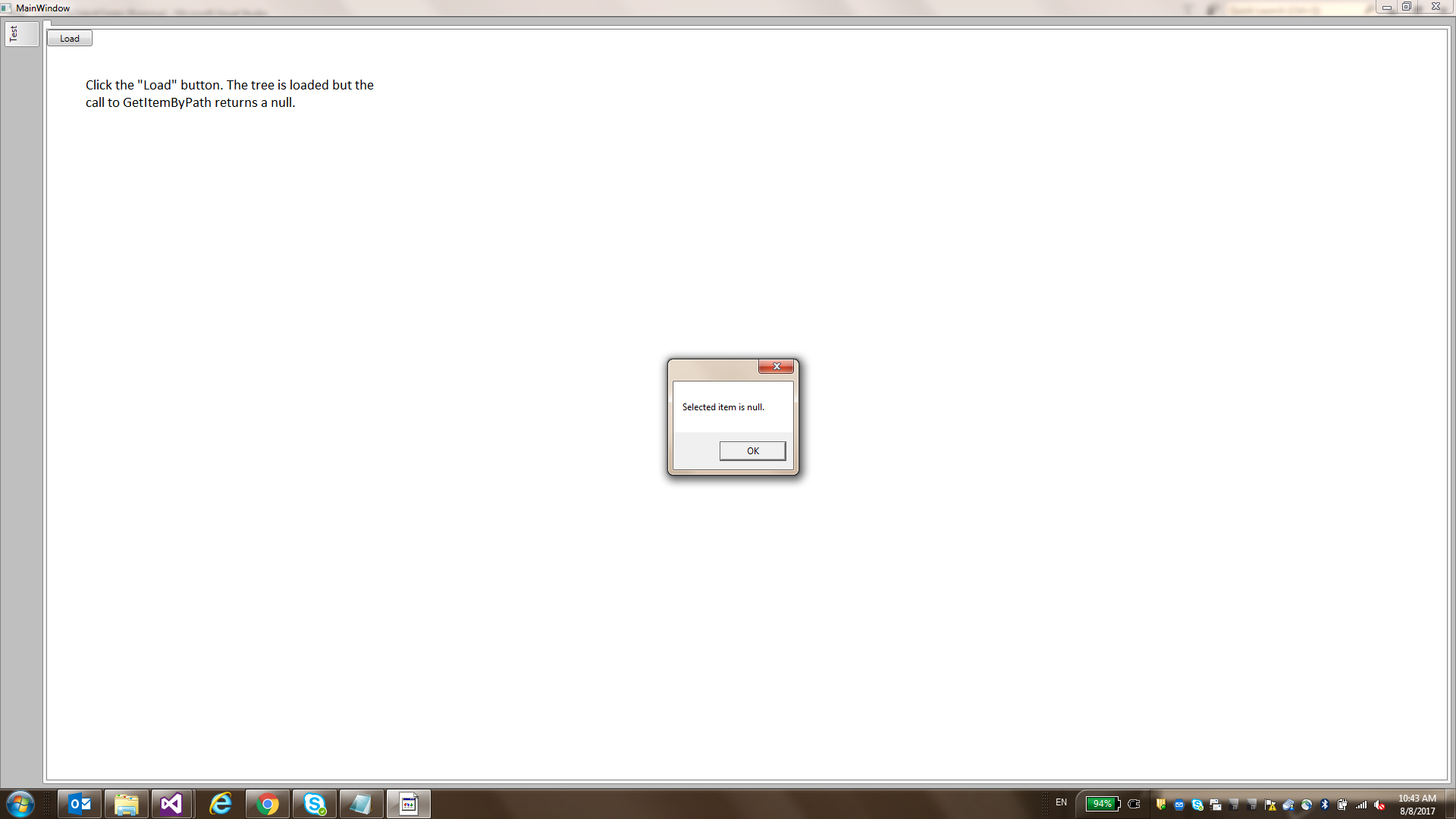Maximize the MainWindow window

(1407, 7)
